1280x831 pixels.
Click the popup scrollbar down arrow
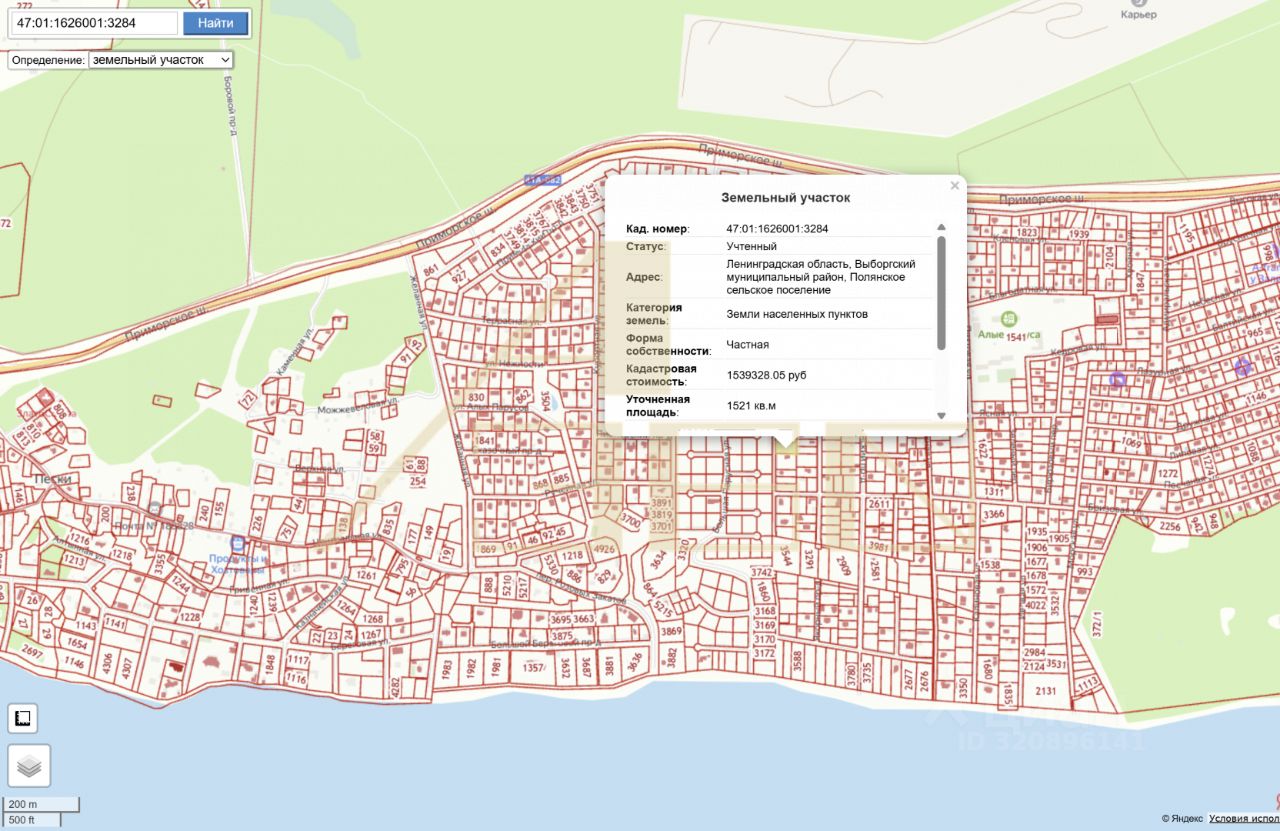pyautogui.click(x=941, y=415)
